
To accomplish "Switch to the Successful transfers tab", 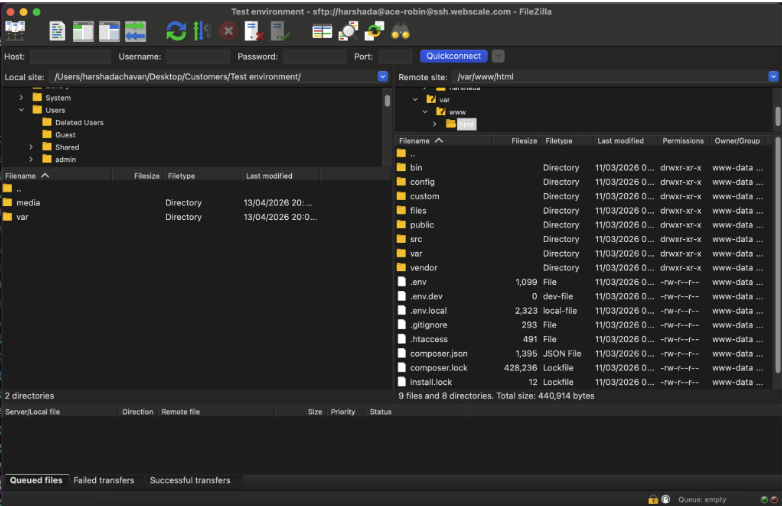I will [190, 480].
